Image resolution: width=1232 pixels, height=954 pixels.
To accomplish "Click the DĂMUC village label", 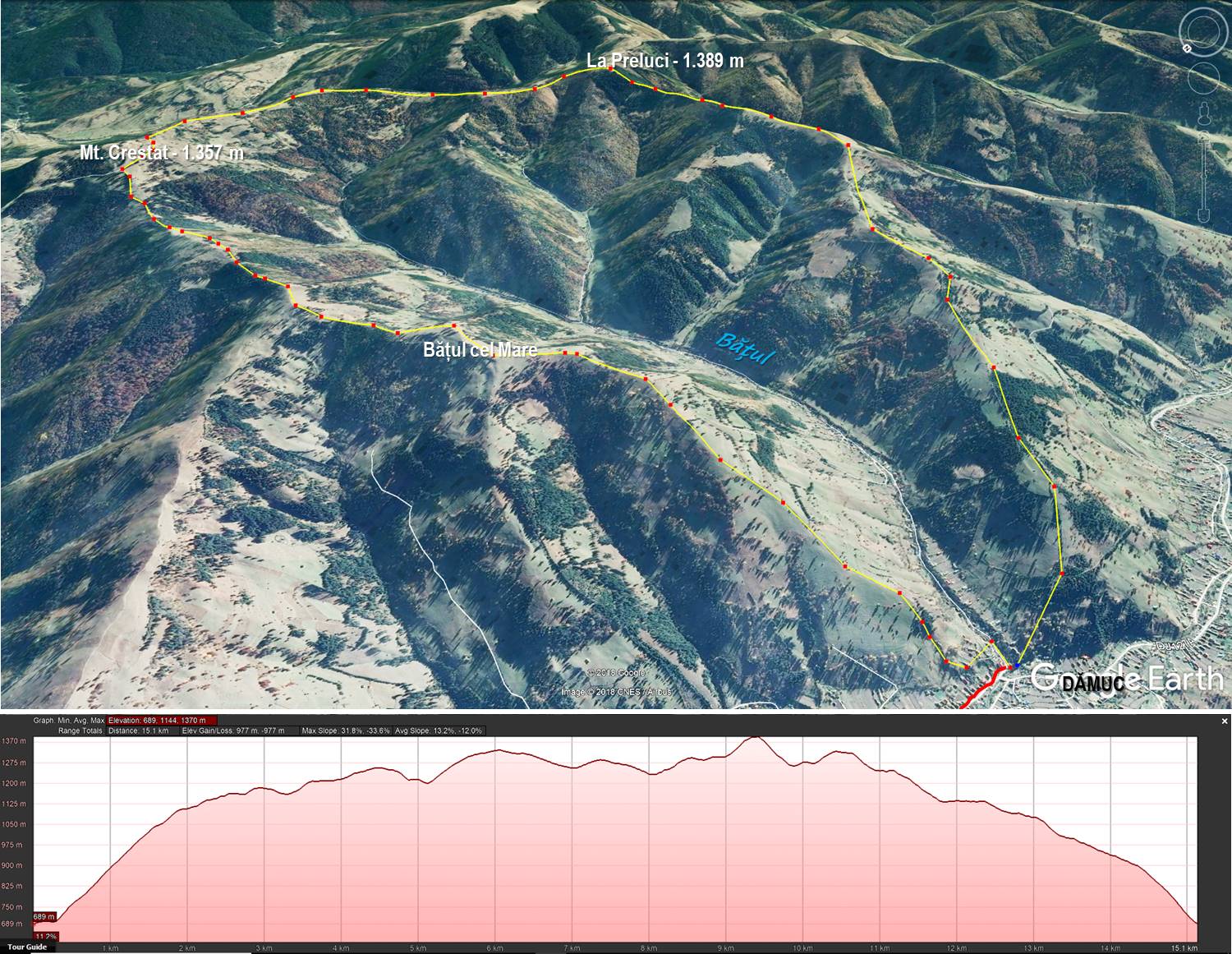I will tap(1092, 684).
